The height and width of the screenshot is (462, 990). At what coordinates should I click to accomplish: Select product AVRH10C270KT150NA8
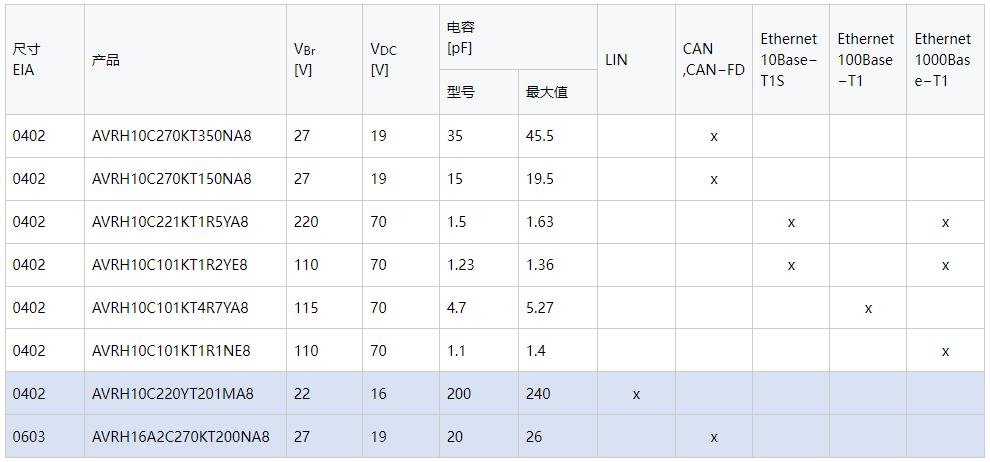[171, 179]
